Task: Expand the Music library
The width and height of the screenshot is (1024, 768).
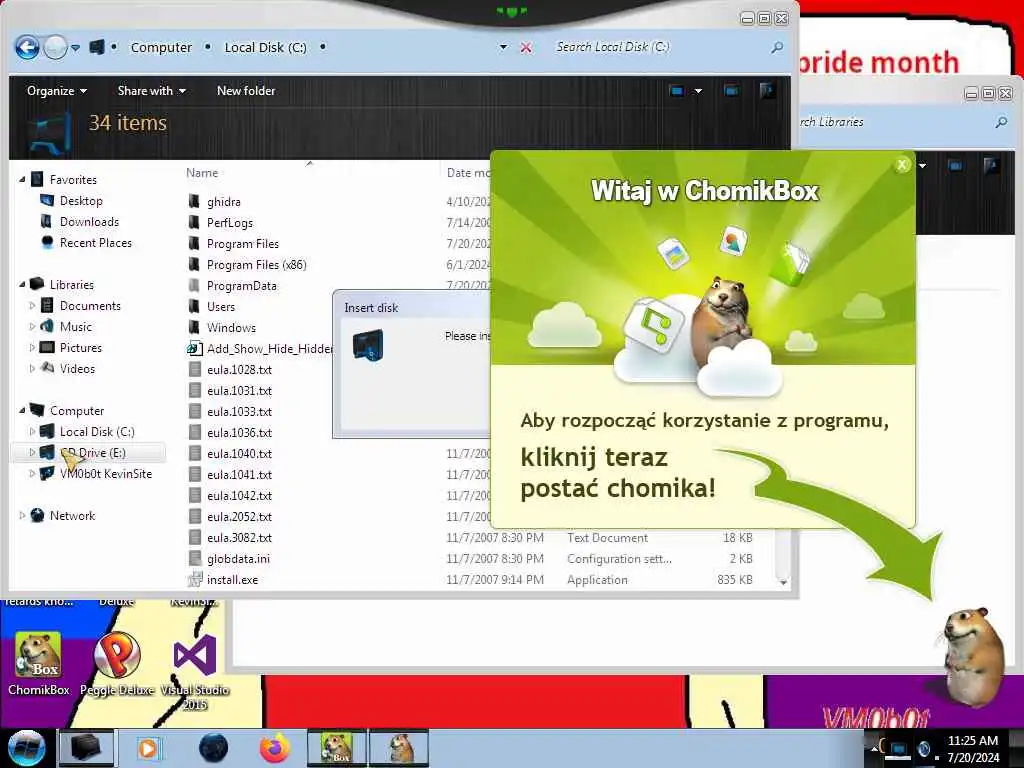Action: coord(32,326)
